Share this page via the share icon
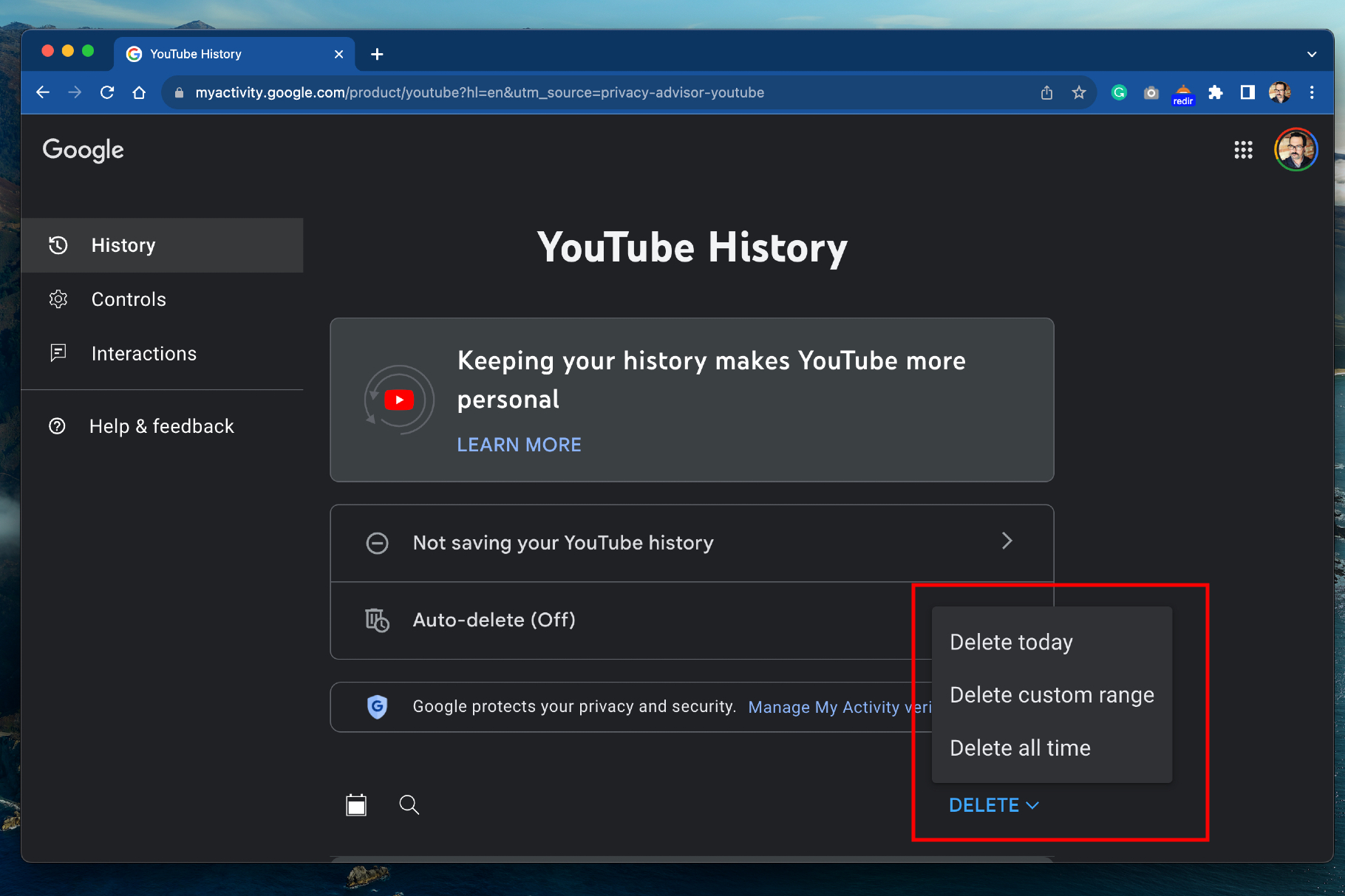This screenshot has width=1345, height=896. 1046,92
